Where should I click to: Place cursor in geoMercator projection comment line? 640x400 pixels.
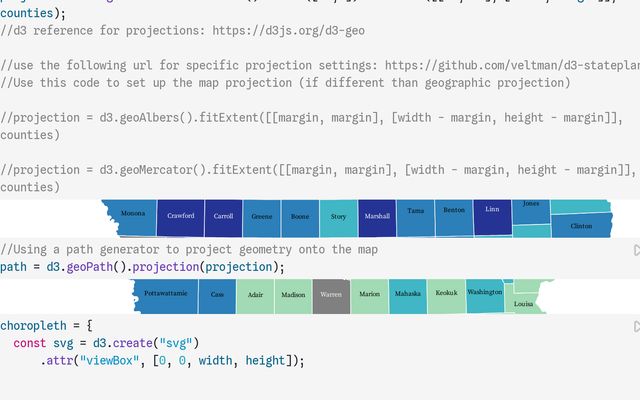[300, 170]
